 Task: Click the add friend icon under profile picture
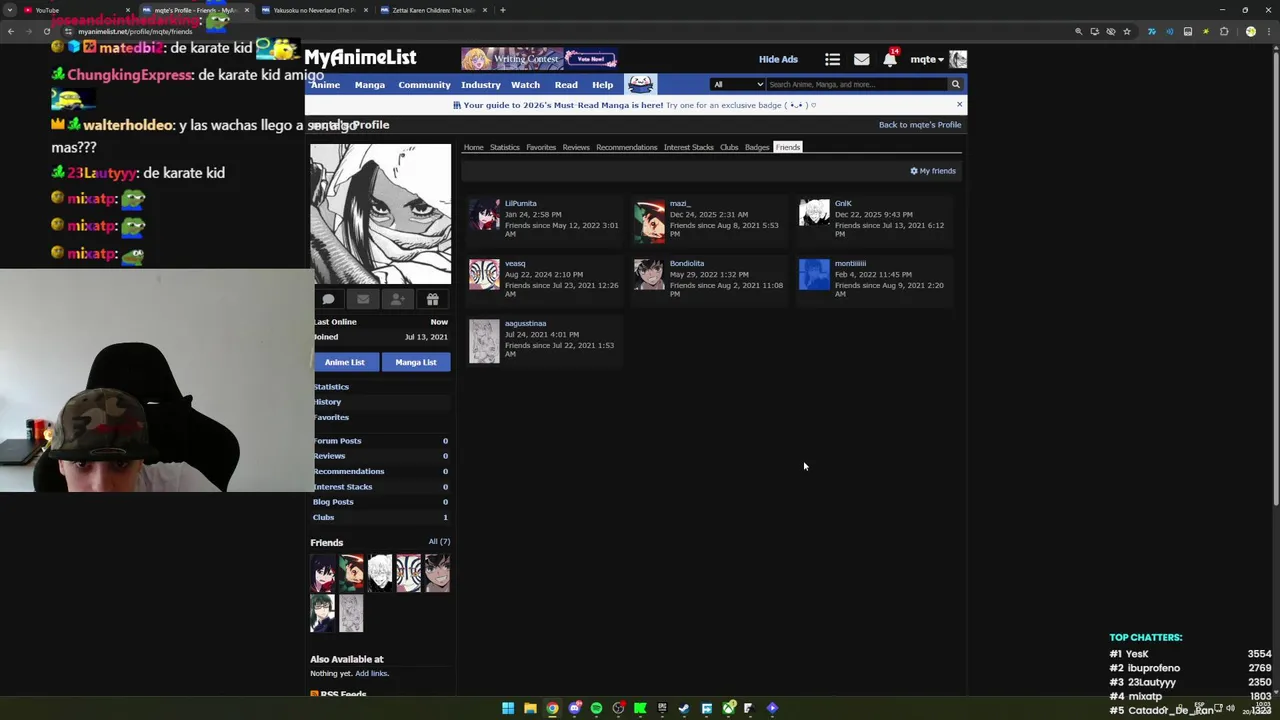click(x=398, y=299)
